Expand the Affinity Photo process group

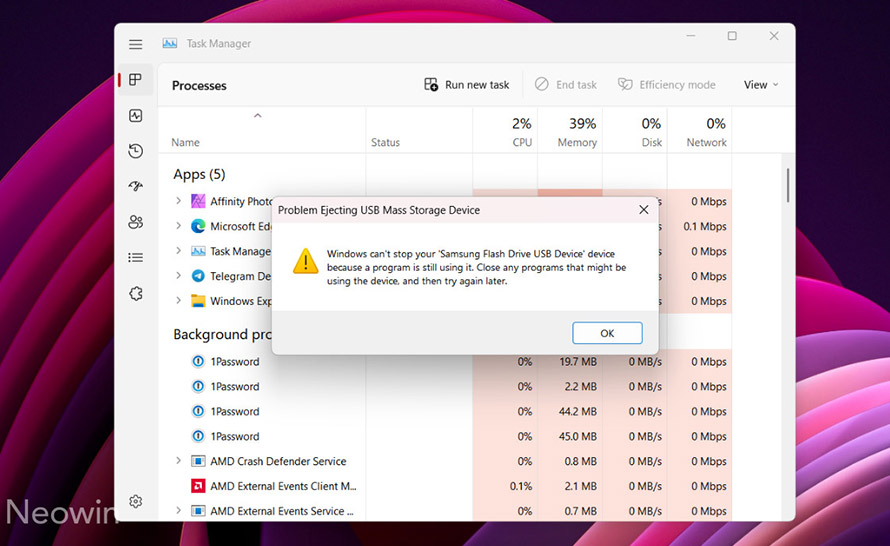pyautogui.click(x=178, y=201)
